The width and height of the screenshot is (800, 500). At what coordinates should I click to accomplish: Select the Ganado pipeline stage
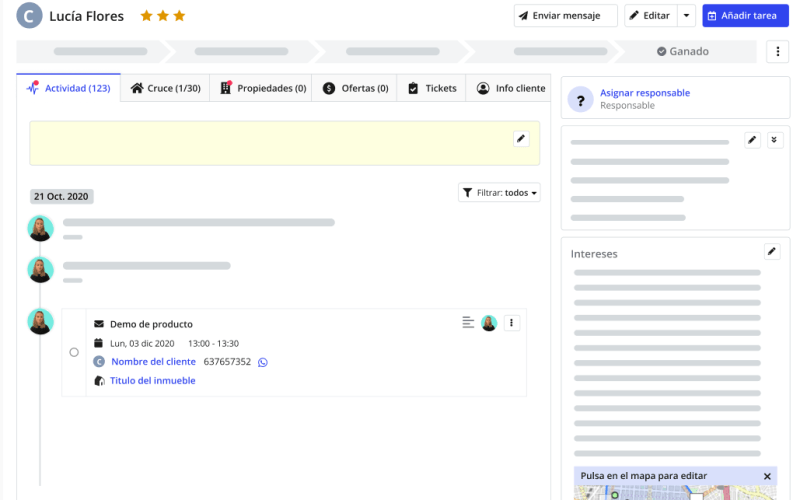pos(683,52)
